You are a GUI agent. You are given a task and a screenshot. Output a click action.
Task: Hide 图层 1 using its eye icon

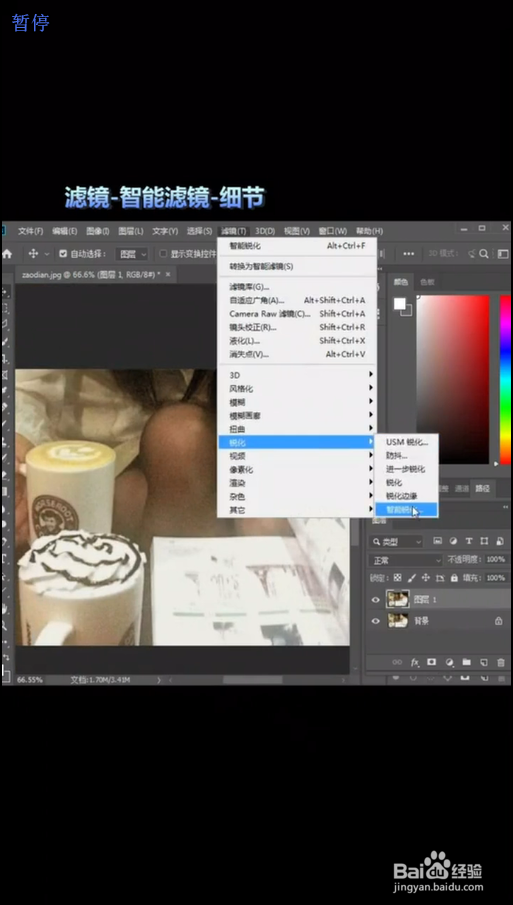[x=376, y=600]
